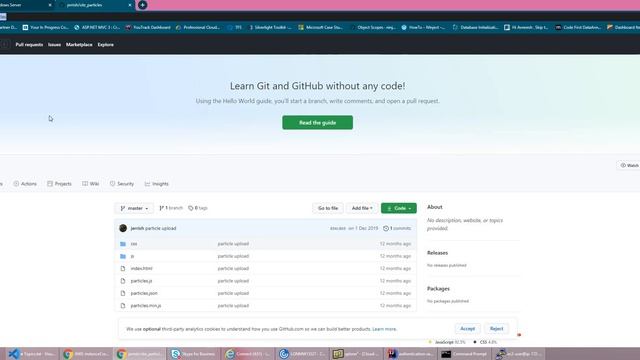Viewport: 640px width, 360px height.
Task: View the 0 tags link
Action: [x=198, y=208]
